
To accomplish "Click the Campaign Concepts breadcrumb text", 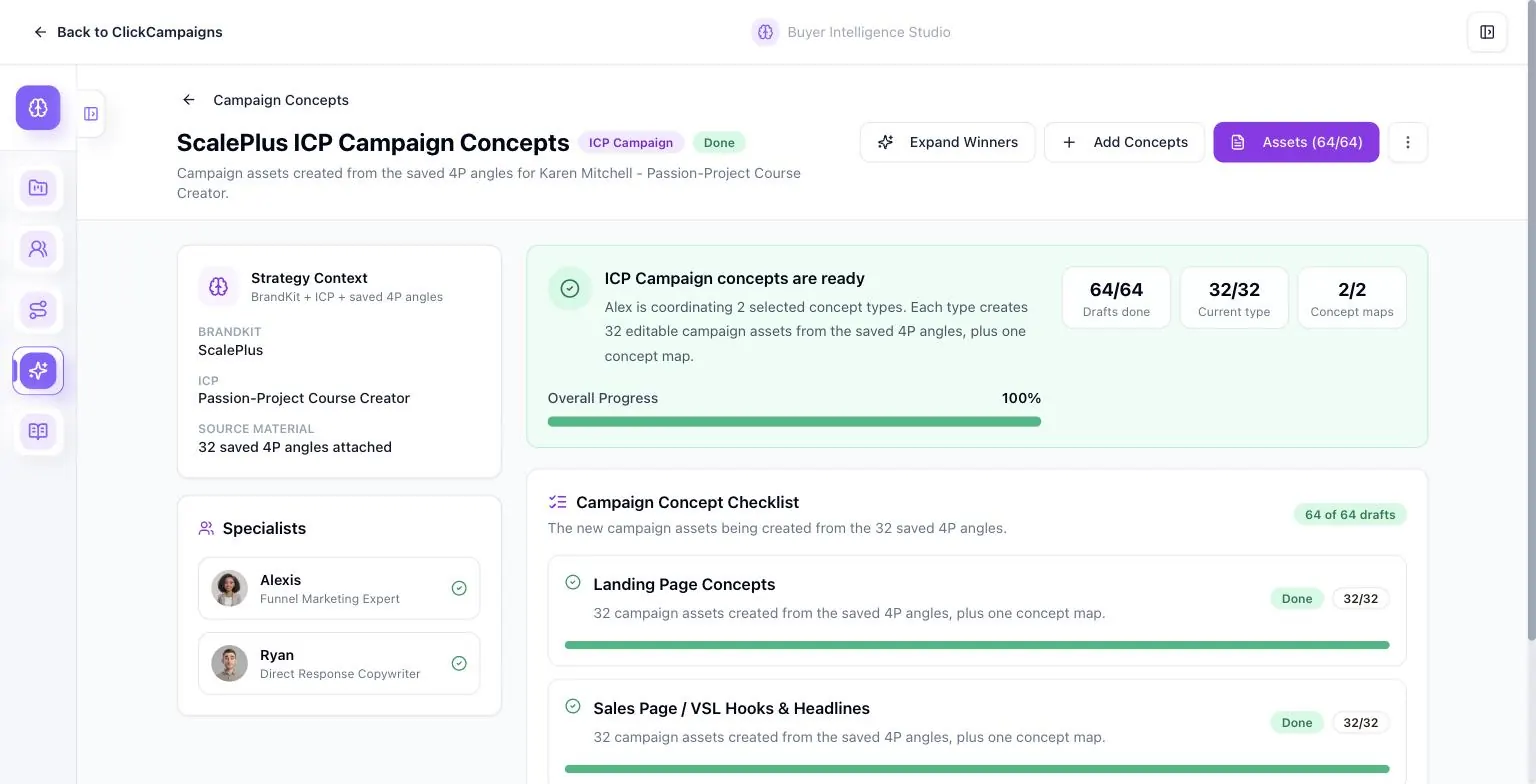I will (281, 100).
